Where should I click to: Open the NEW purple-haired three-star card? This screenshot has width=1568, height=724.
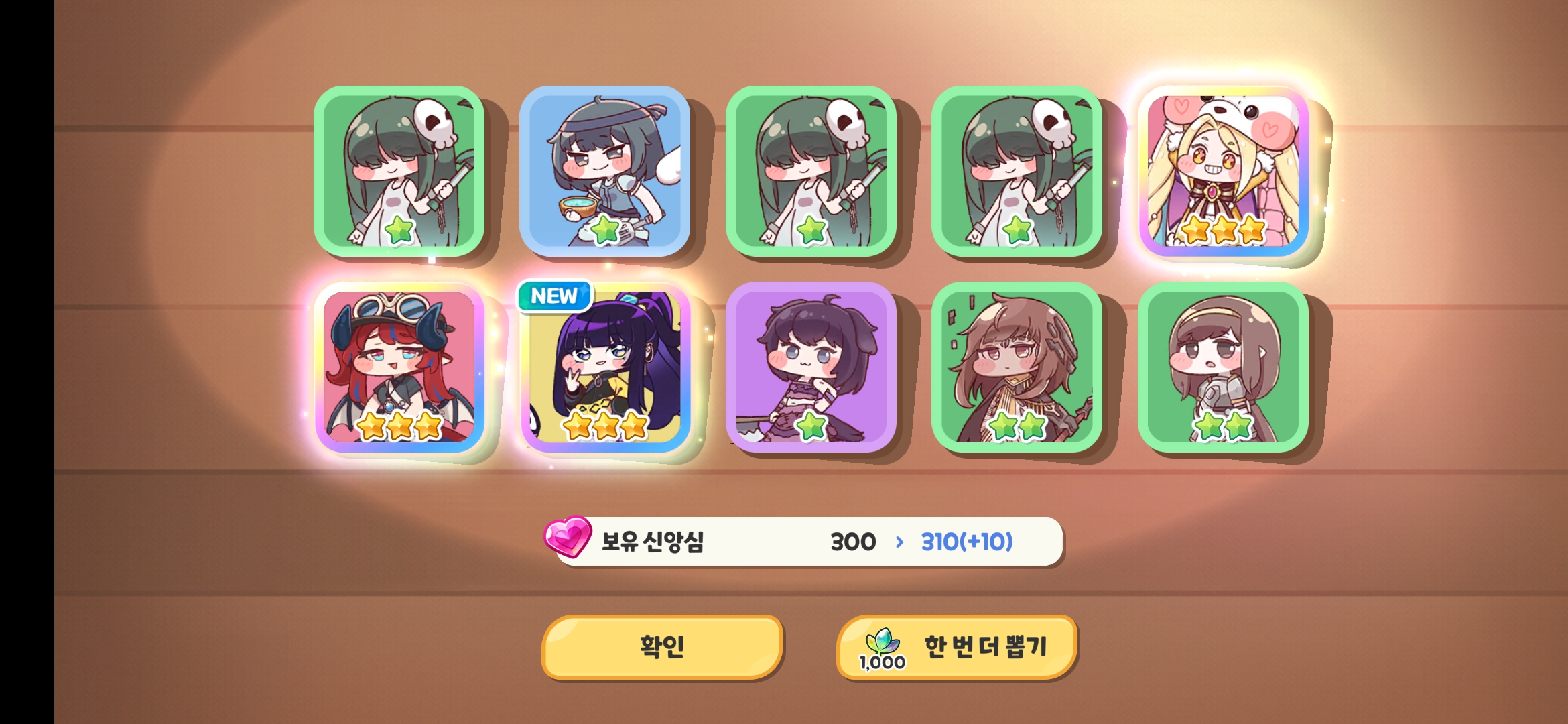pos(604,367)
